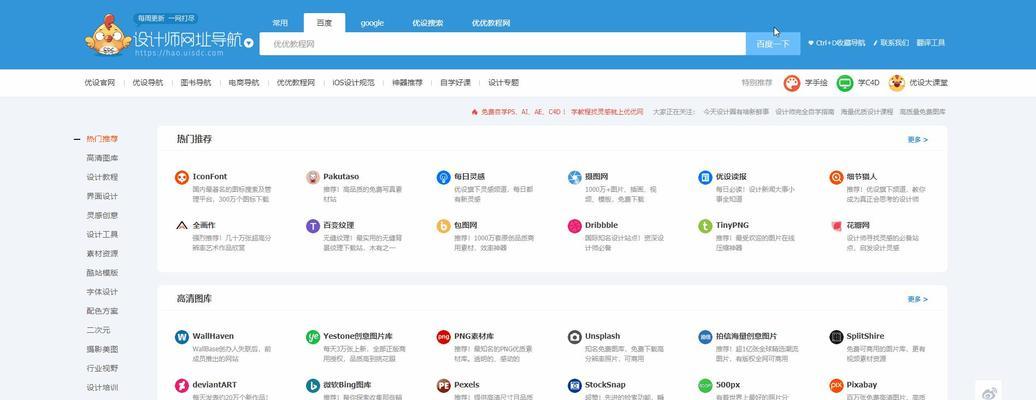1036x400 pixels.
Task: Select 灵感创意 in the left sidebar
Action: click(x=102, y=216)
